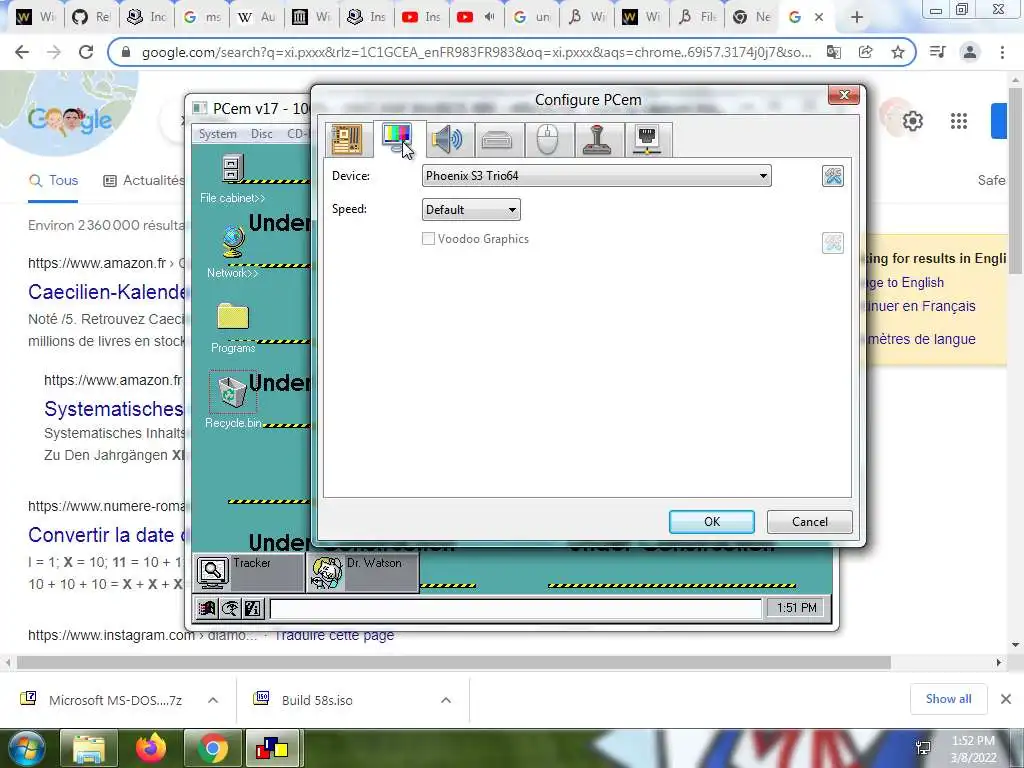Expand options for Build 58s.iso download

[445, 700]
